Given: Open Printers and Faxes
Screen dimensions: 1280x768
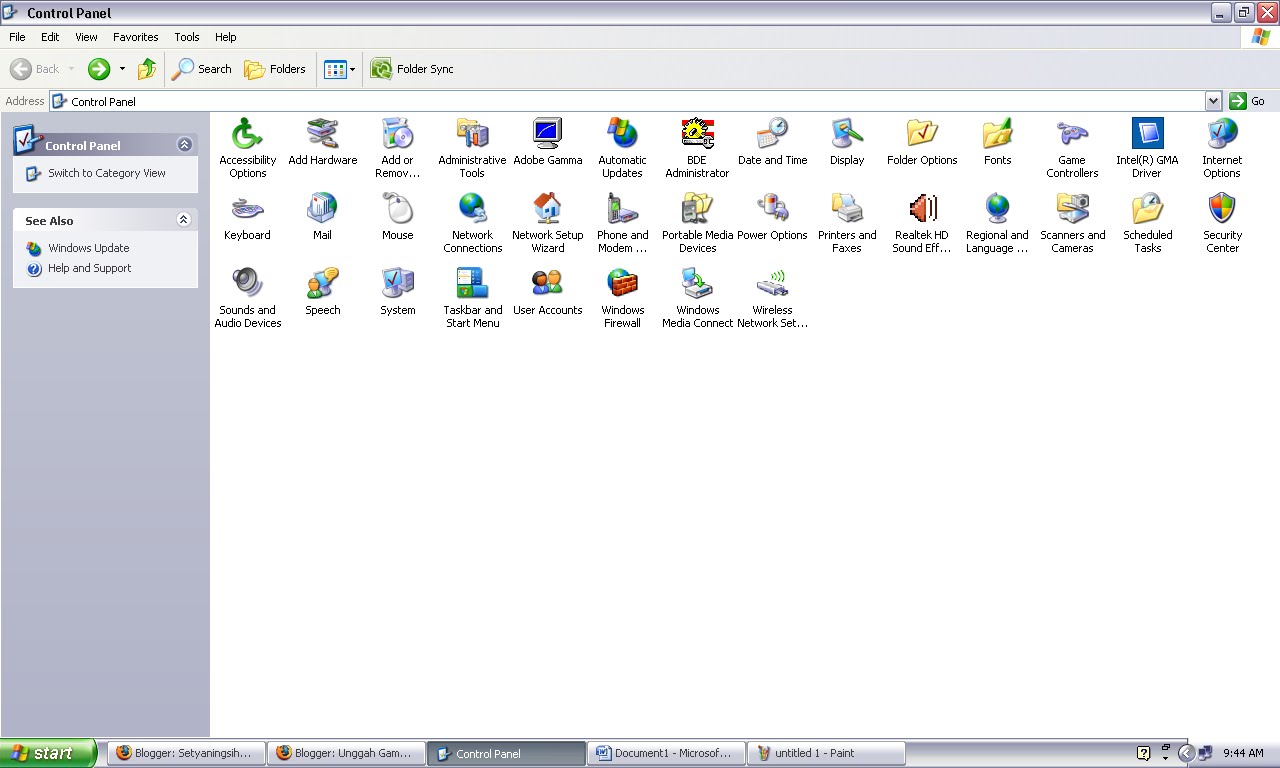Looking at the screenshot, I should point(847,222).
